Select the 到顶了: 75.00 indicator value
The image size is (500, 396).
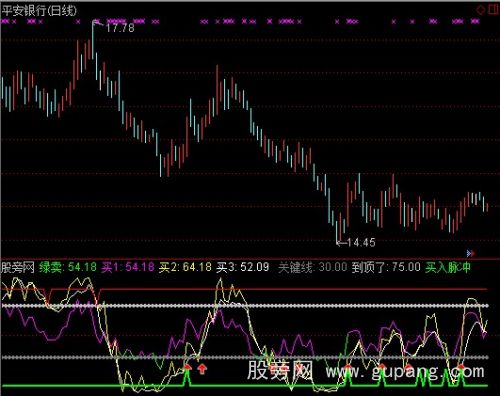click(x=386, y=267)
